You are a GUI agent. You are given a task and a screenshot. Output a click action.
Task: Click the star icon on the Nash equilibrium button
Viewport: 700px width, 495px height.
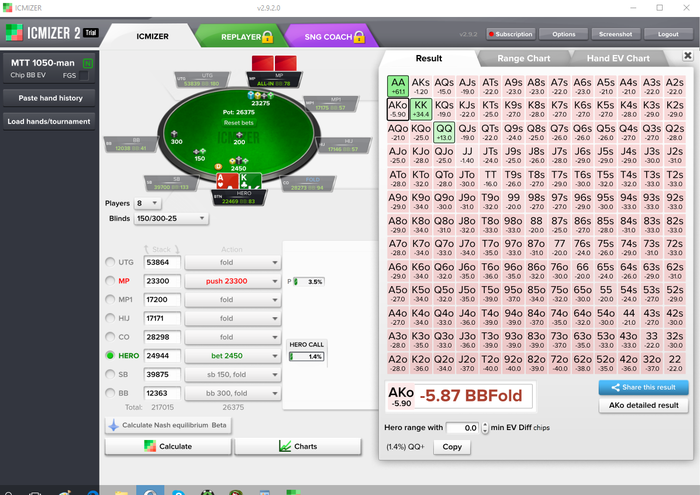pyautogui.click(x=113, y=425)
